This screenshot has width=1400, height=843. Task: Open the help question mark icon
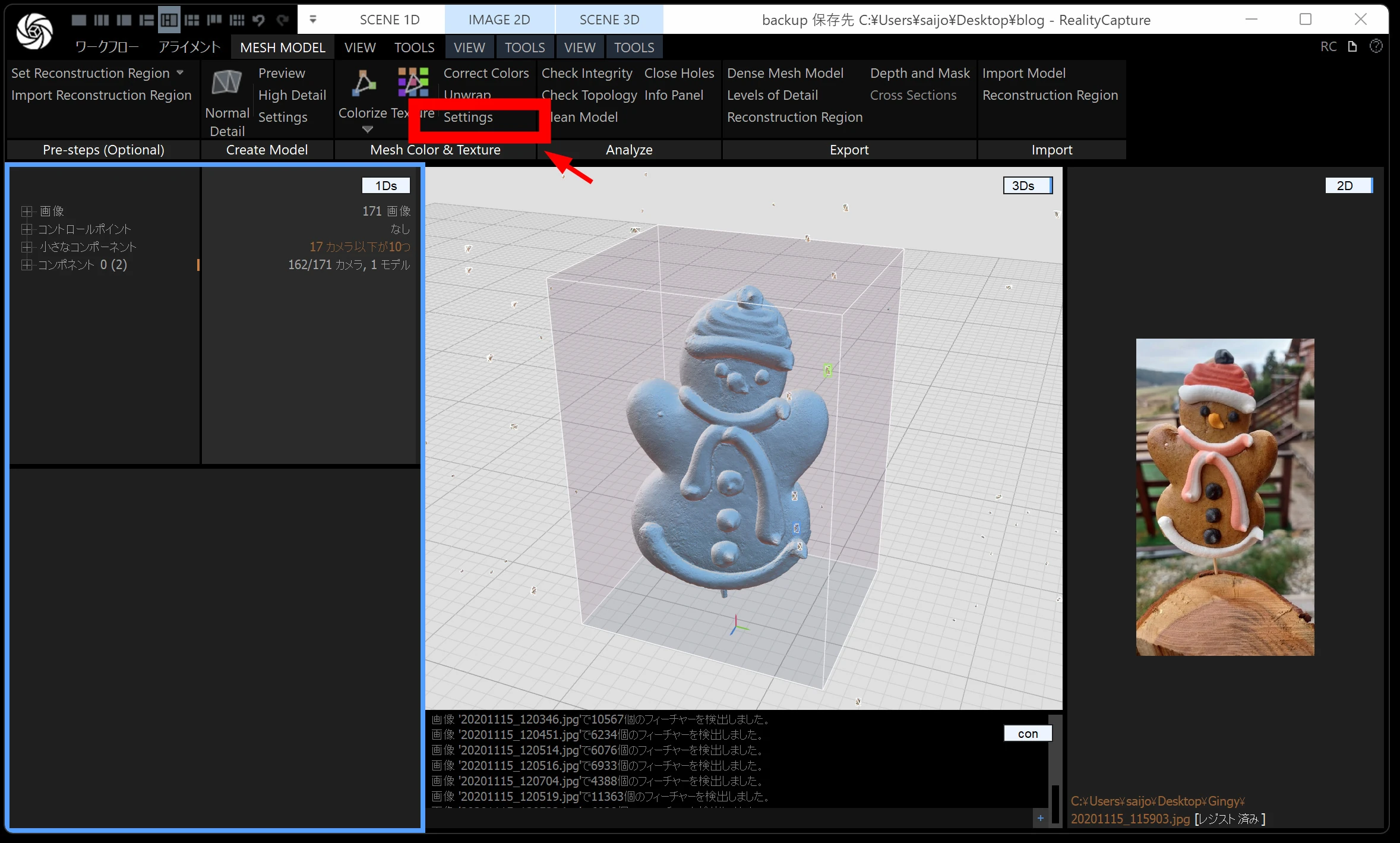click(x=1376, y=46)
